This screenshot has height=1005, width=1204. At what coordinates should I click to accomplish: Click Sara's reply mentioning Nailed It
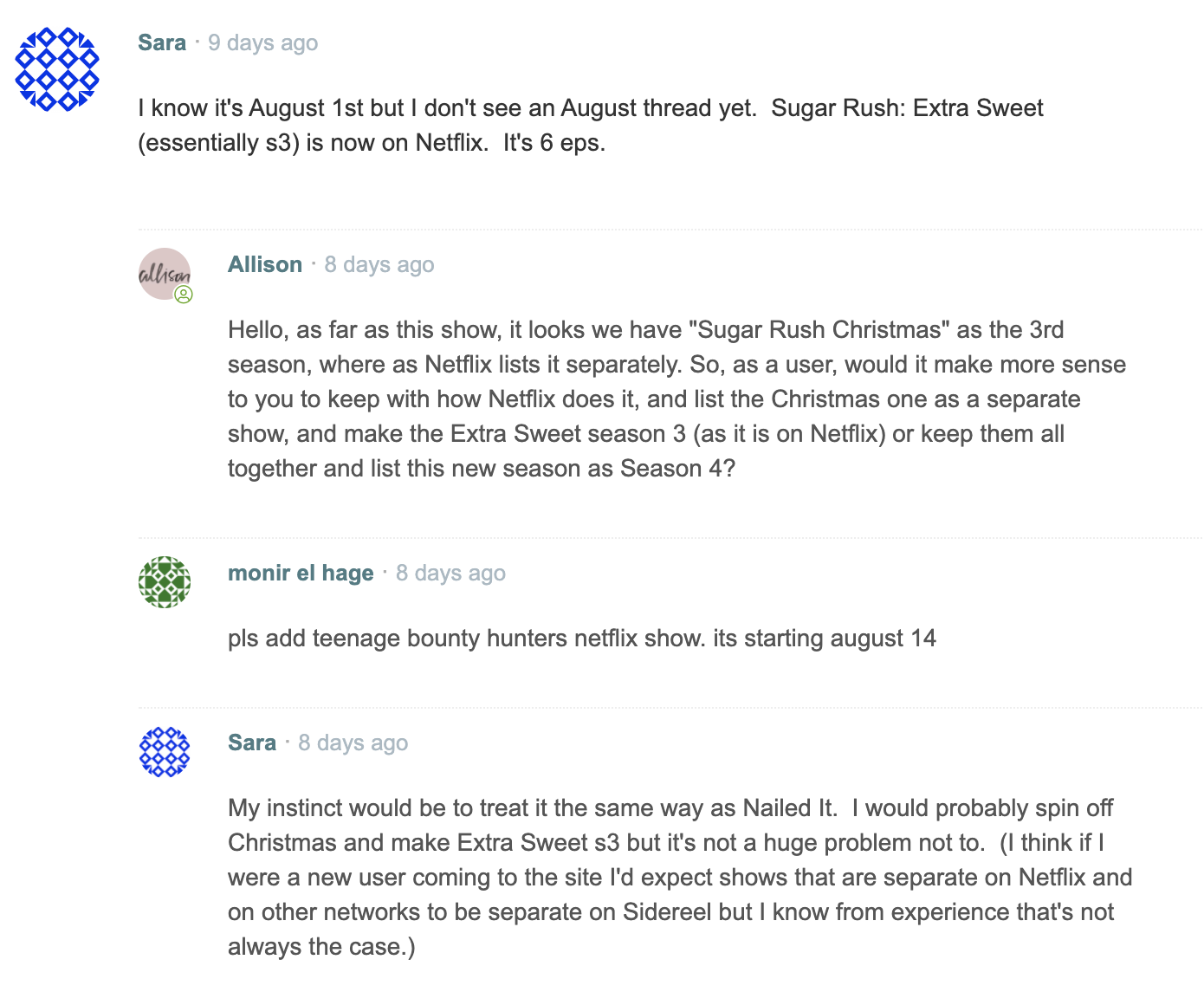[x=680, y=877]
